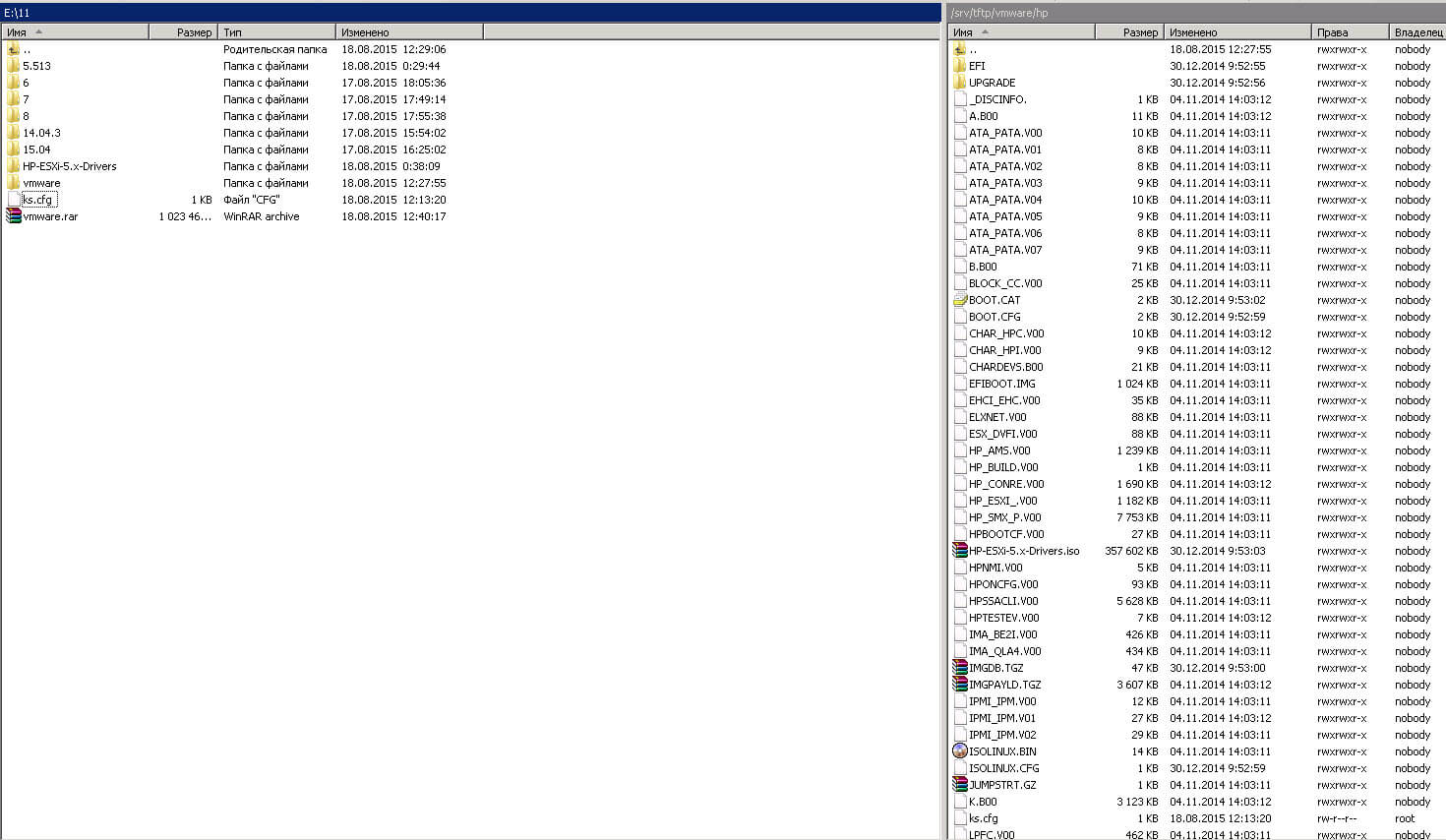Select the B.B00 file name

(x=983, y=267)
